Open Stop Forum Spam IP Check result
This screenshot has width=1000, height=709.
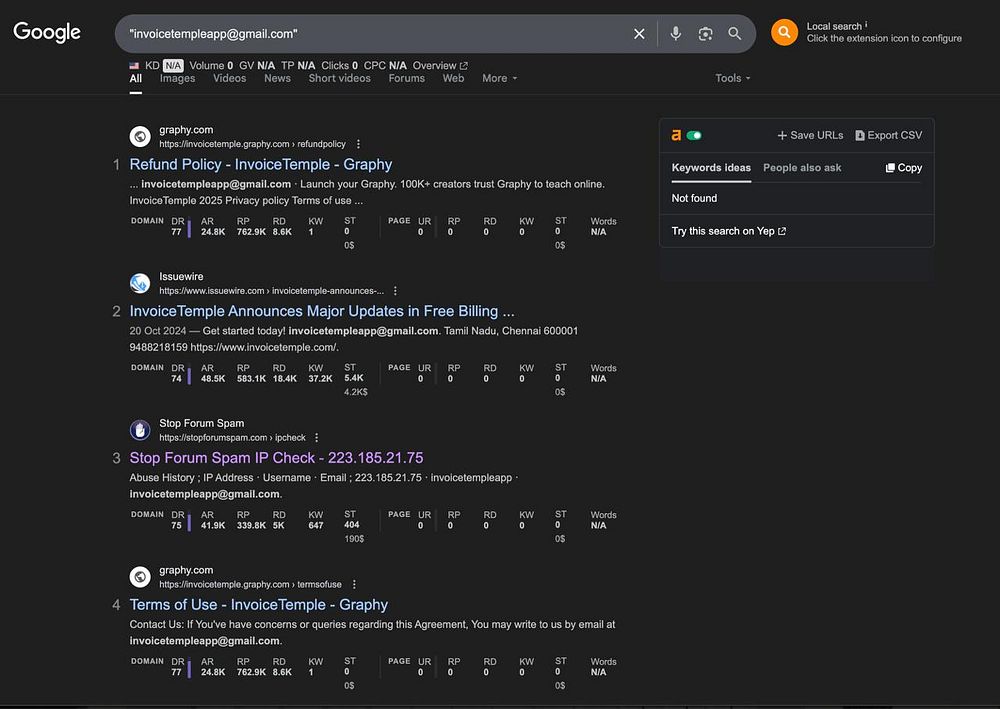click(x=276, y=458)
